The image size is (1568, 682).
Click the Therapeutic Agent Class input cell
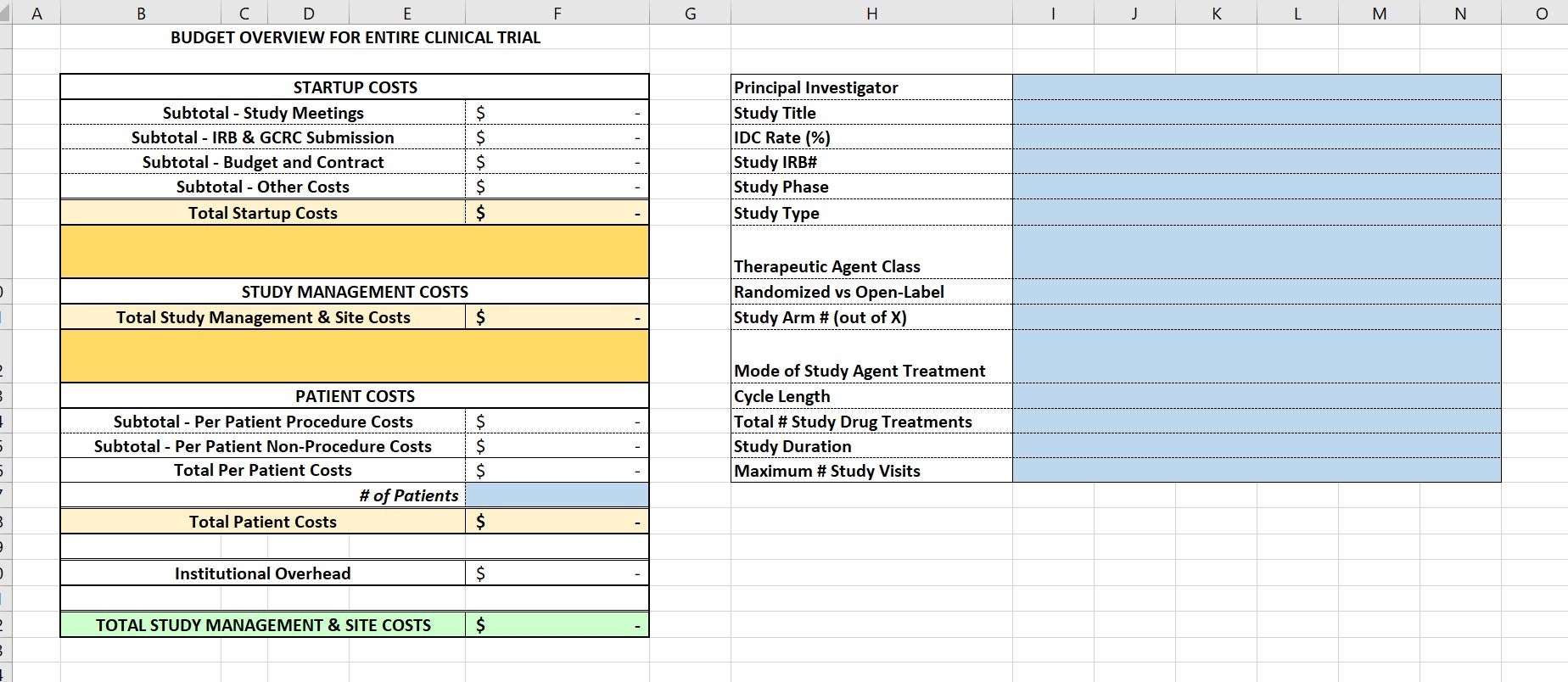point(1256,253)
